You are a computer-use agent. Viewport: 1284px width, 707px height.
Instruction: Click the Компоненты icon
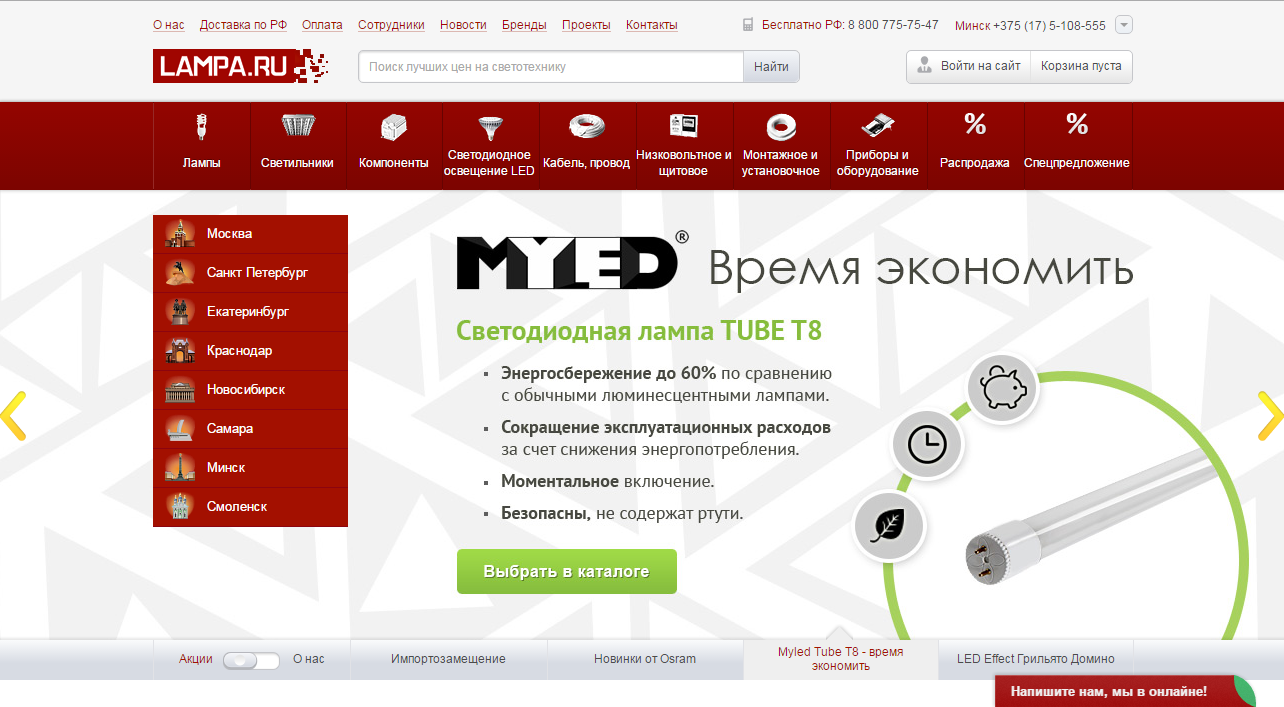point(394,127)
